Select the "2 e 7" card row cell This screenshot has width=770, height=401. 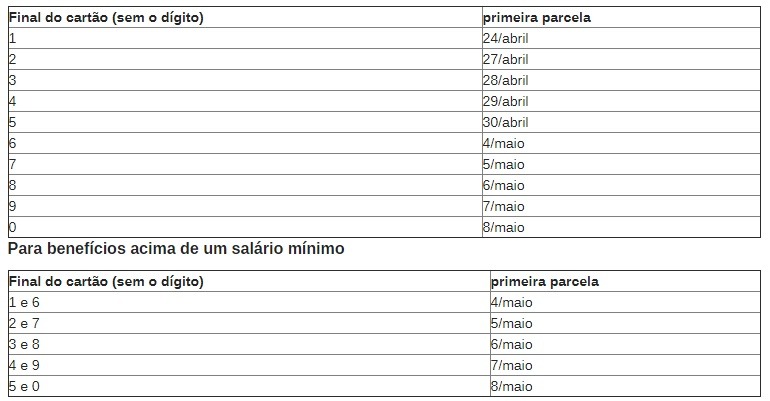24,324
